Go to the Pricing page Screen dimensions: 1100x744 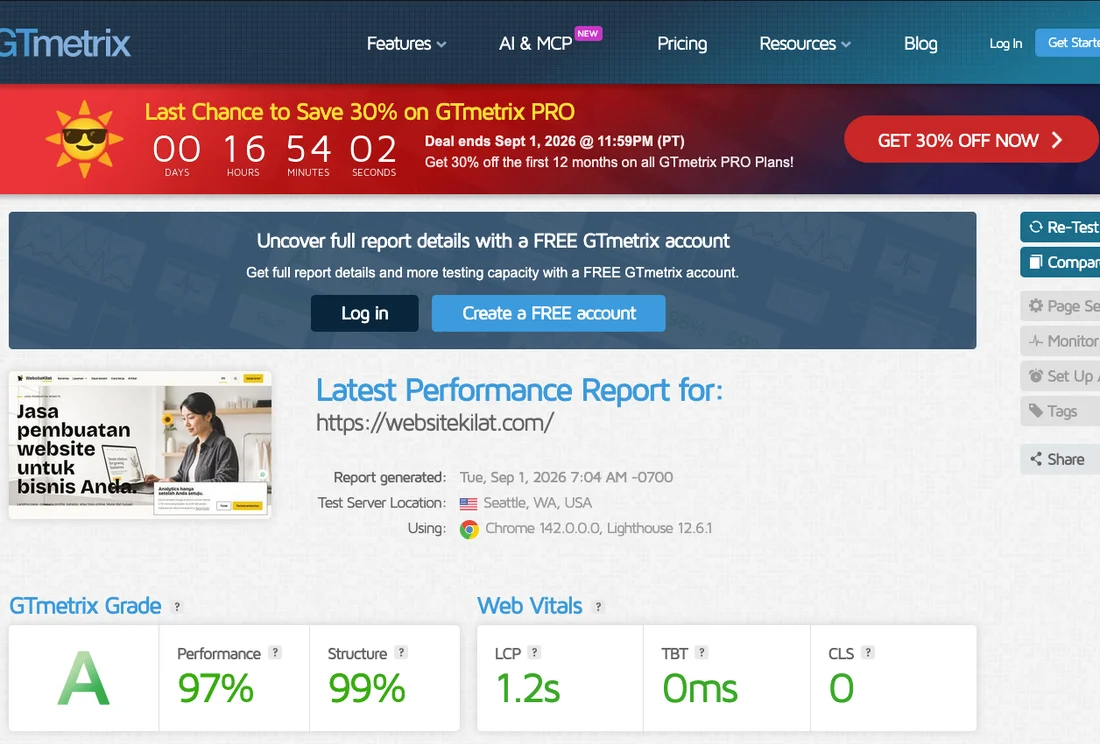(x=682, y=43)
